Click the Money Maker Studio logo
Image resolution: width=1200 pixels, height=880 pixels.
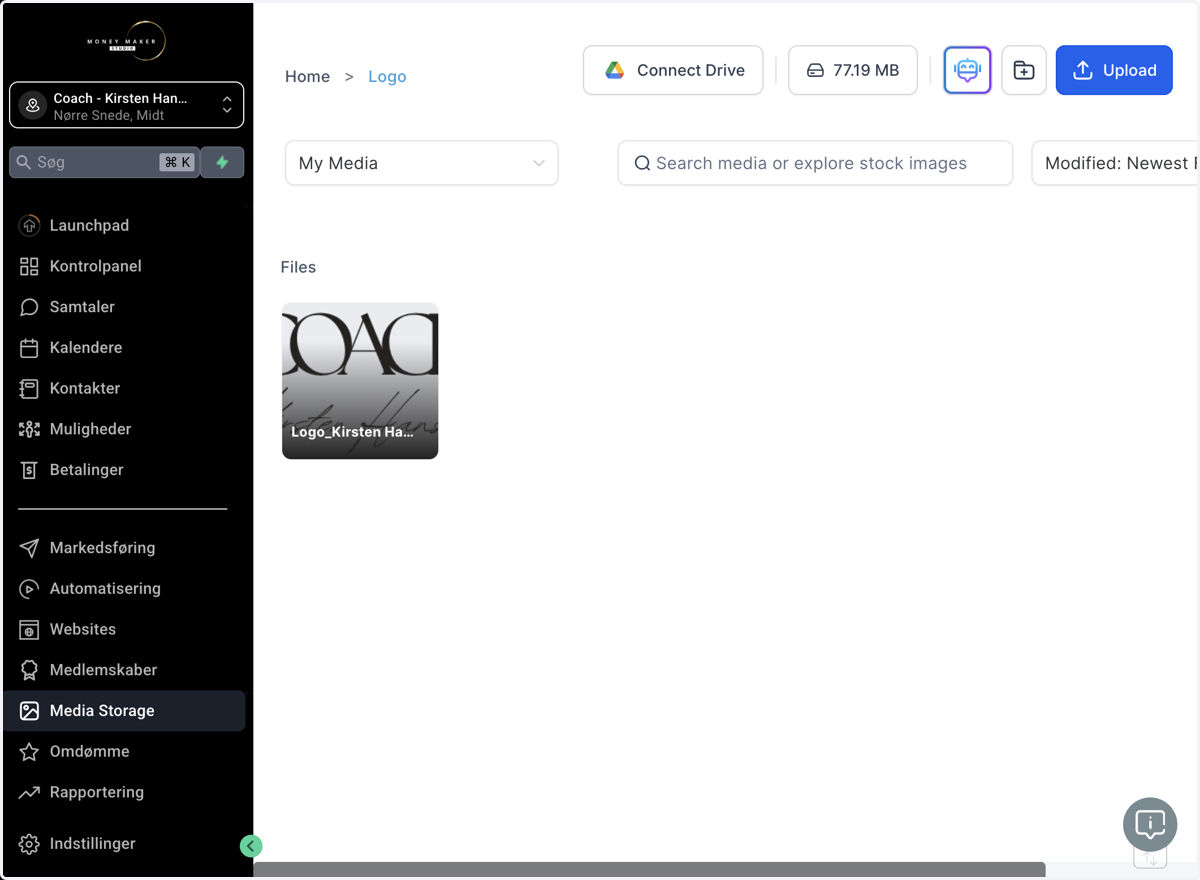pyautogui.click(x=126, y=42)
